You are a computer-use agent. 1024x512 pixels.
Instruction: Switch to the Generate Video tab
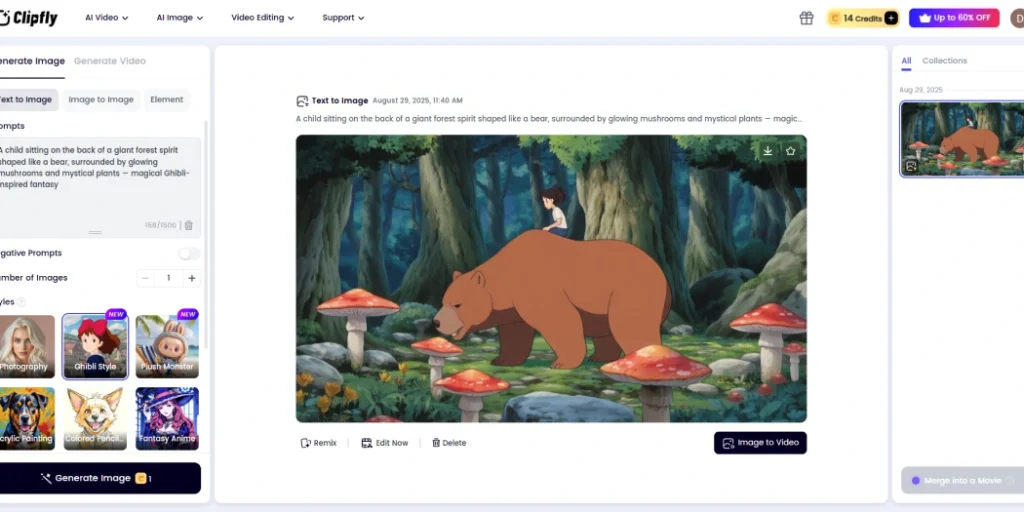(110, 61)
